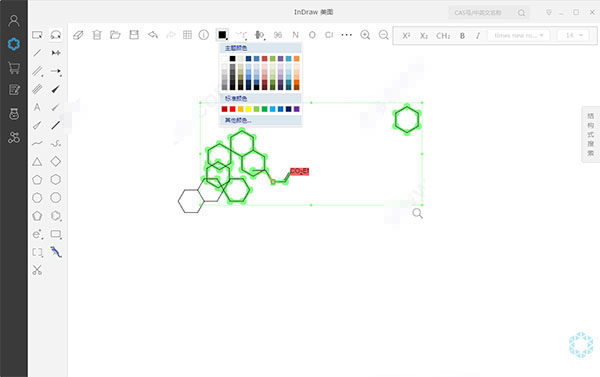Toggle bold text with B button
The height and width of the screenshot is (377, 600).
pos(462,36)
